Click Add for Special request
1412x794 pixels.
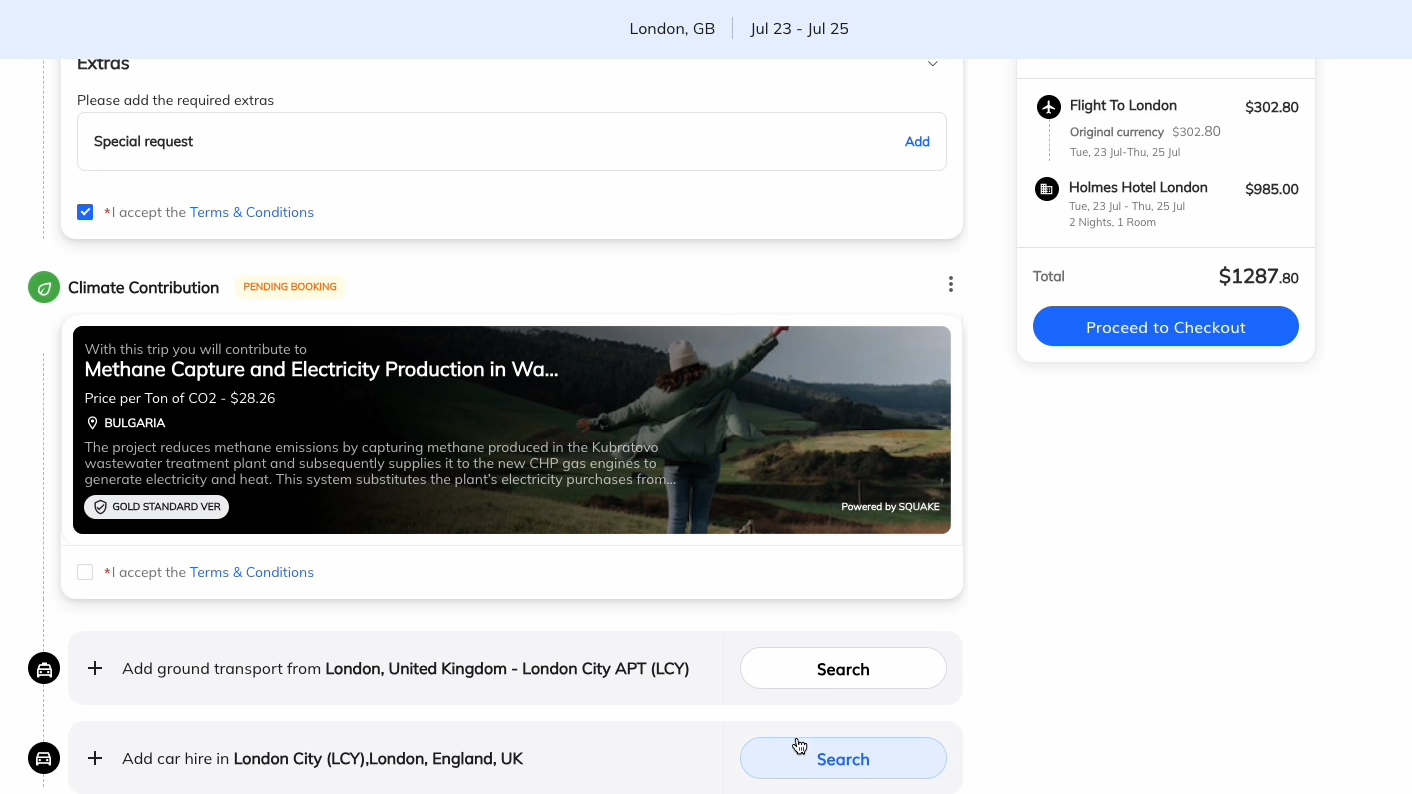click(x=917, y=142)
